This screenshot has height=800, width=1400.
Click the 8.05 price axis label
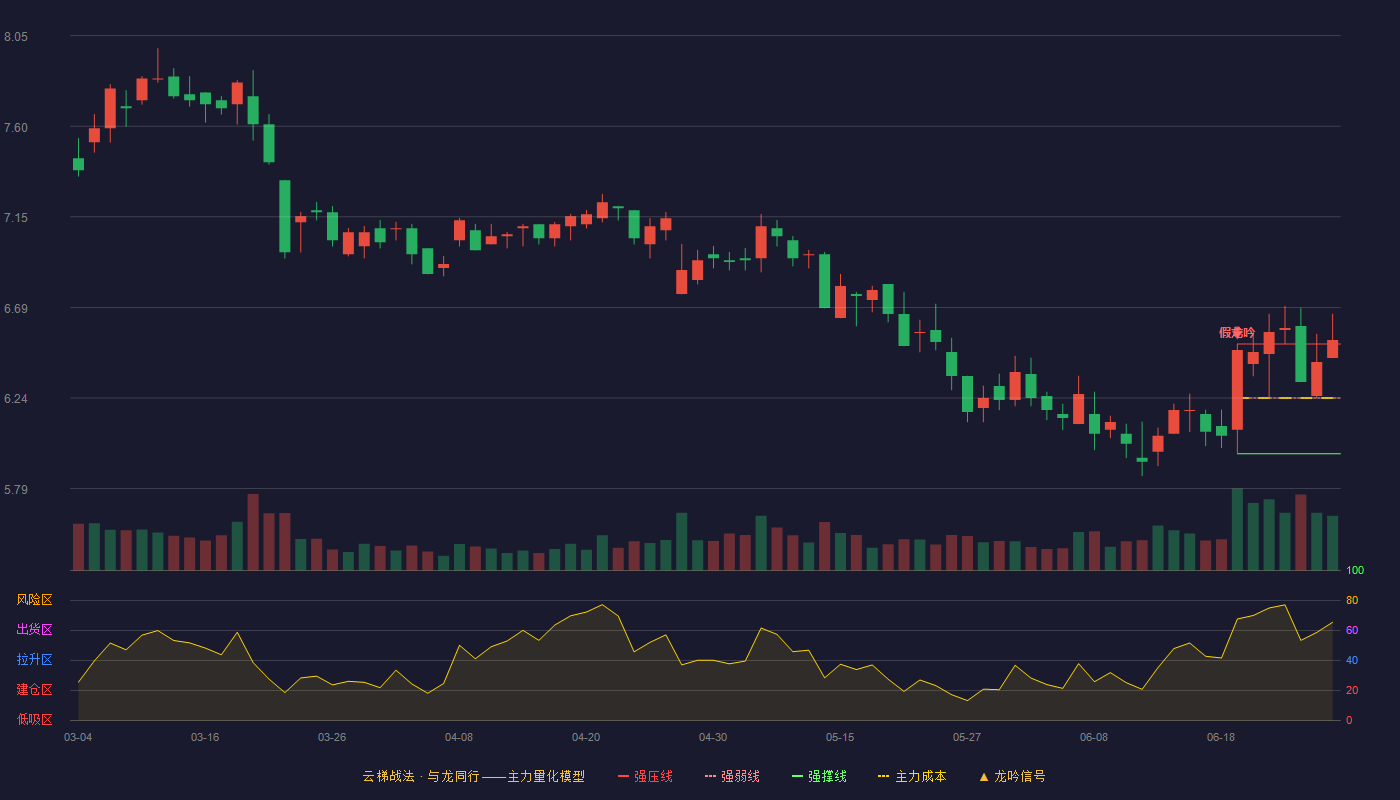point(16,37)
